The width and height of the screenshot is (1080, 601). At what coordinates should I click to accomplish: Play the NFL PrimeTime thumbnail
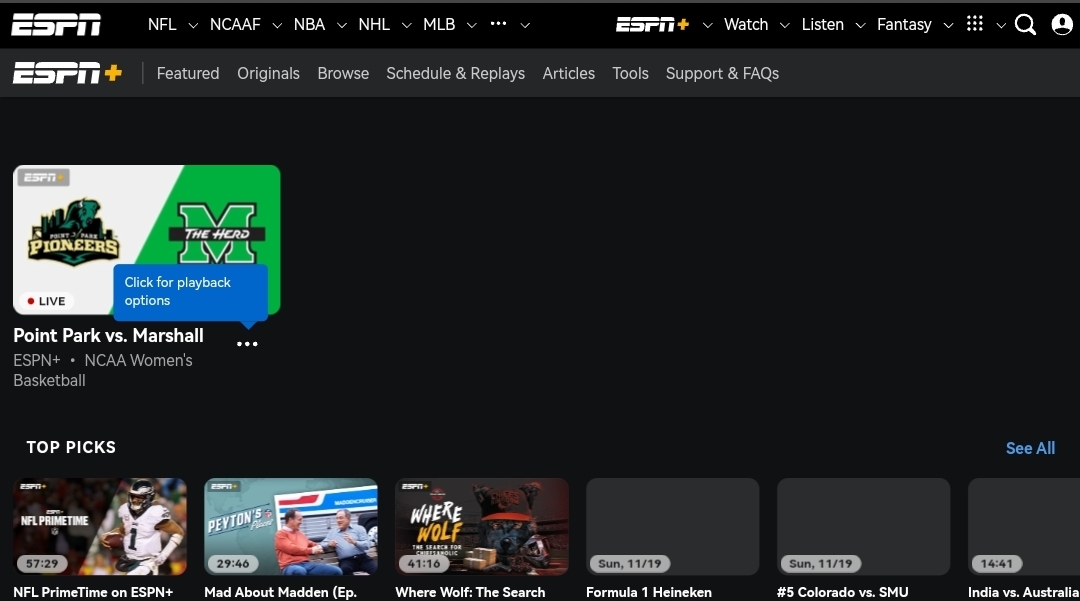point(100,527)
